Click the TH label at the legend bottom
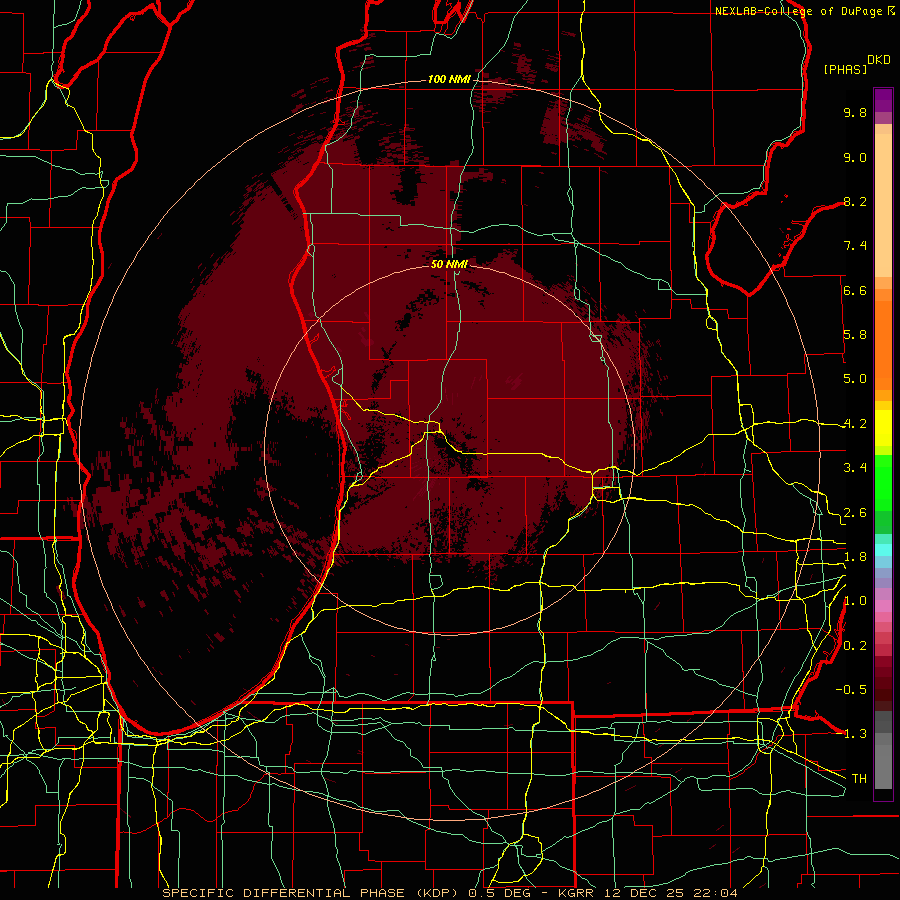Image resolution: width=900 pixels, height=900 pixels. coord(859,778)
